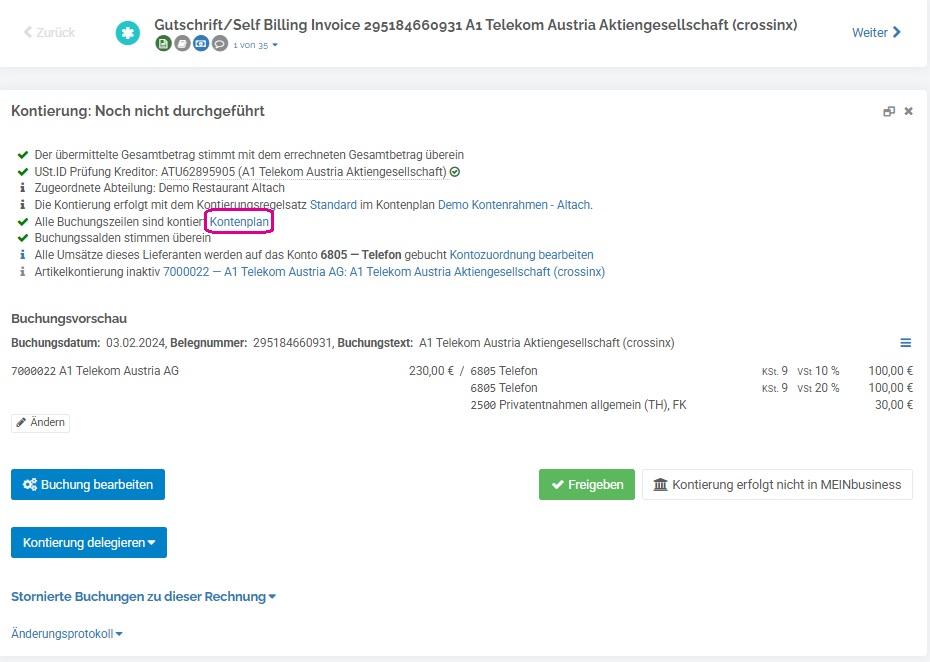Open the Standard Kontierungsregelsatz link
The height and width of the screenshot is (662, 930).
point(333,205)
